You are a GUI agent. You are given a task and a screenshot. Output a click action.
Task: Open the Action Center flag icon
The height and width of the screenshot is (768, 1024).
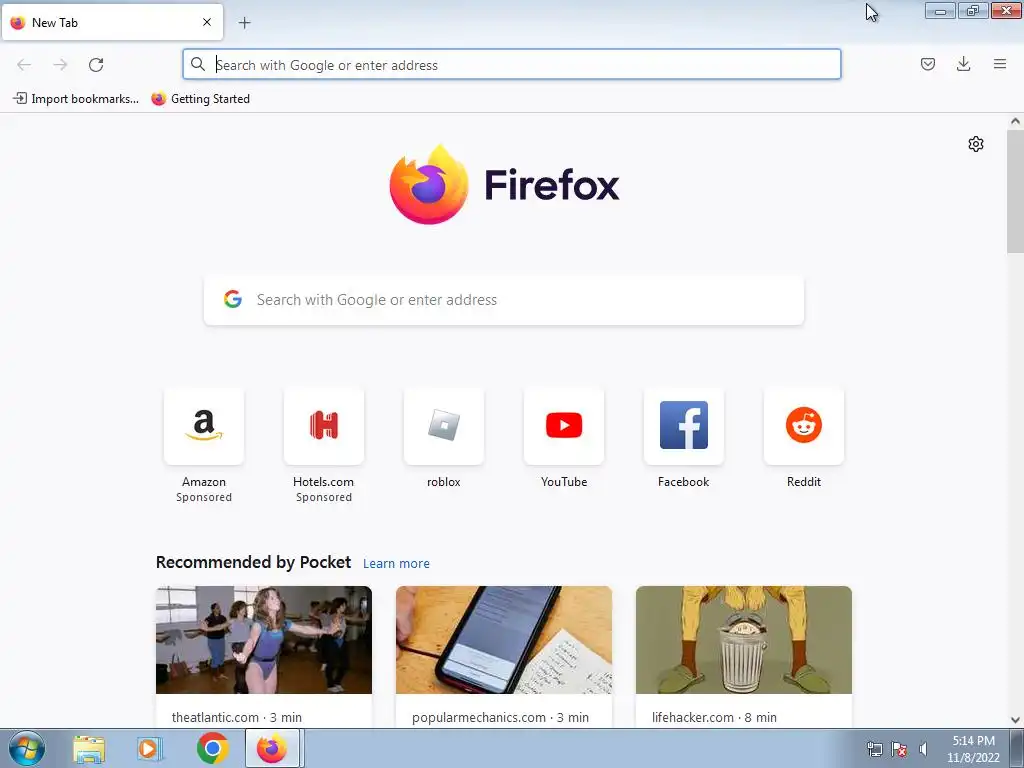tap(899, 749)
